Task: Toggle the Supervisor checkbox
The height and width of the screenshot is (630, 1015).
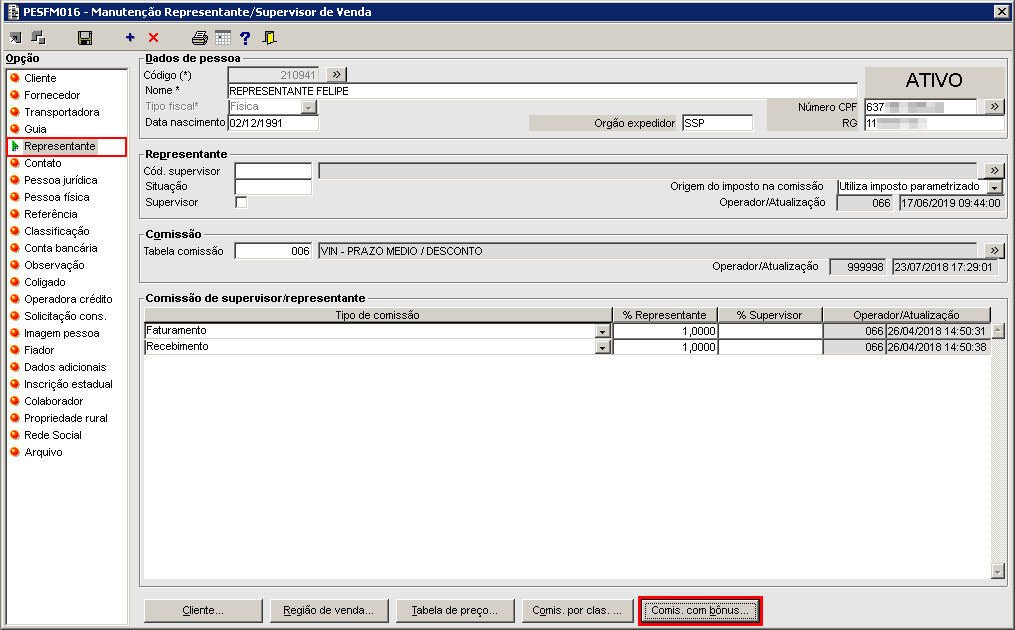Action: pos(241,203)
